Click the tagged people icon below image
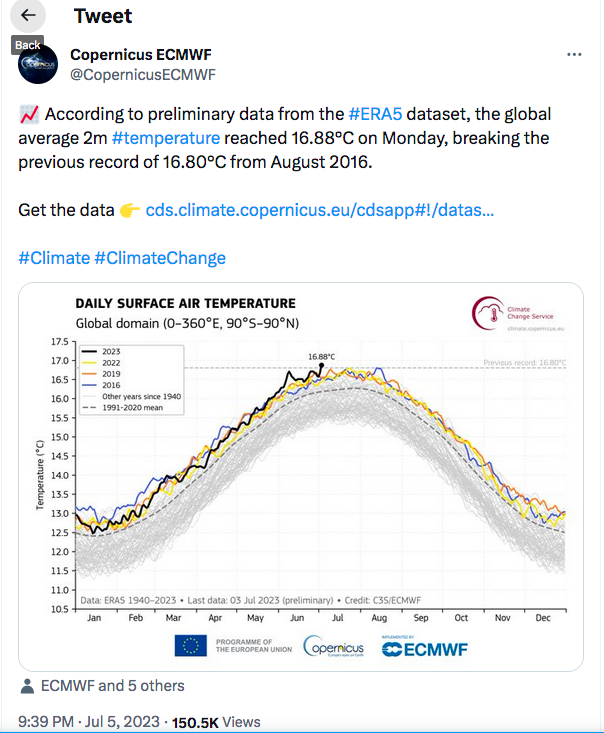 [x=27, y=686]
